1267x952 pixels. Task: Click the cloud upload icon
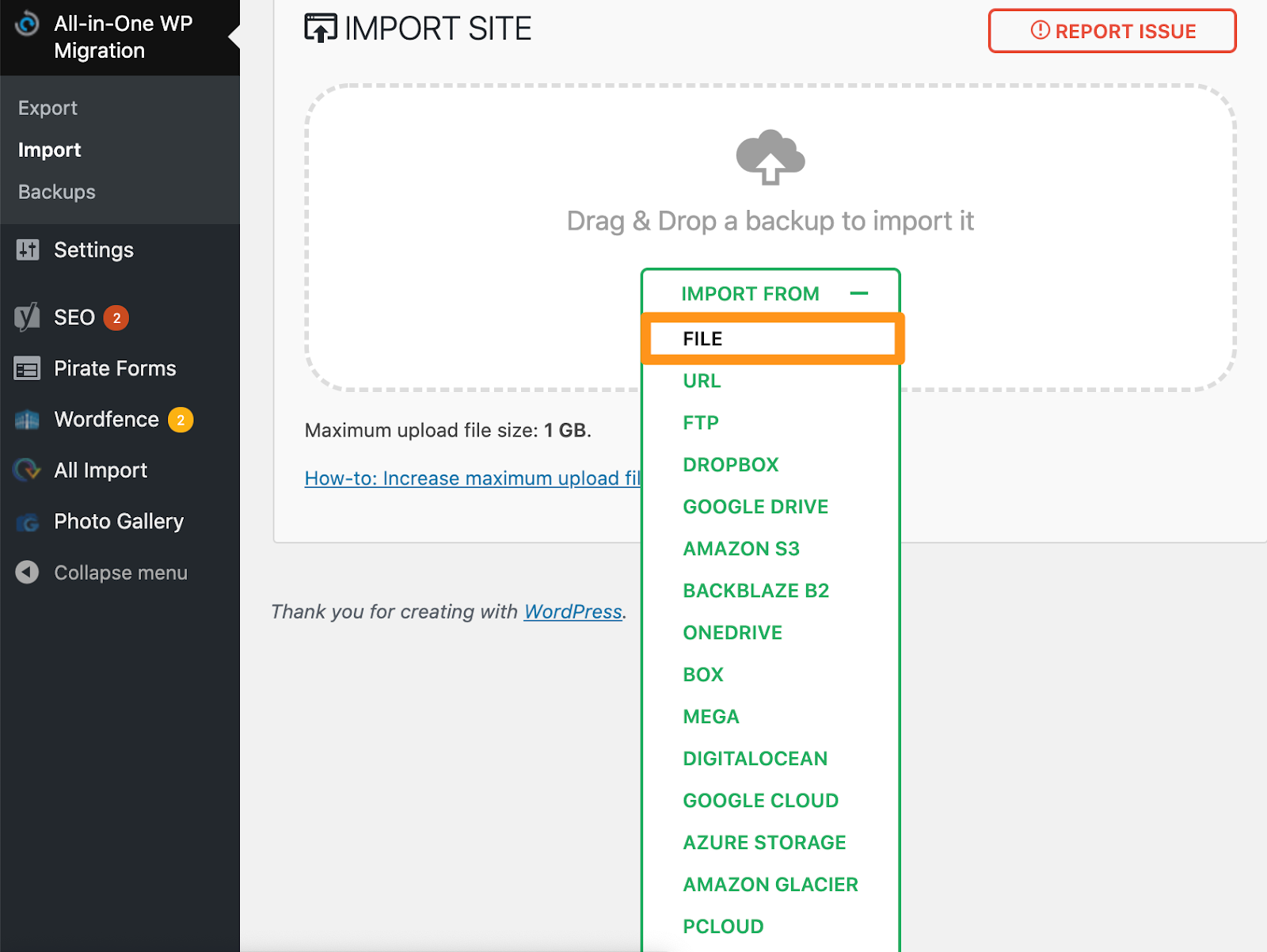tap(770, 157)
